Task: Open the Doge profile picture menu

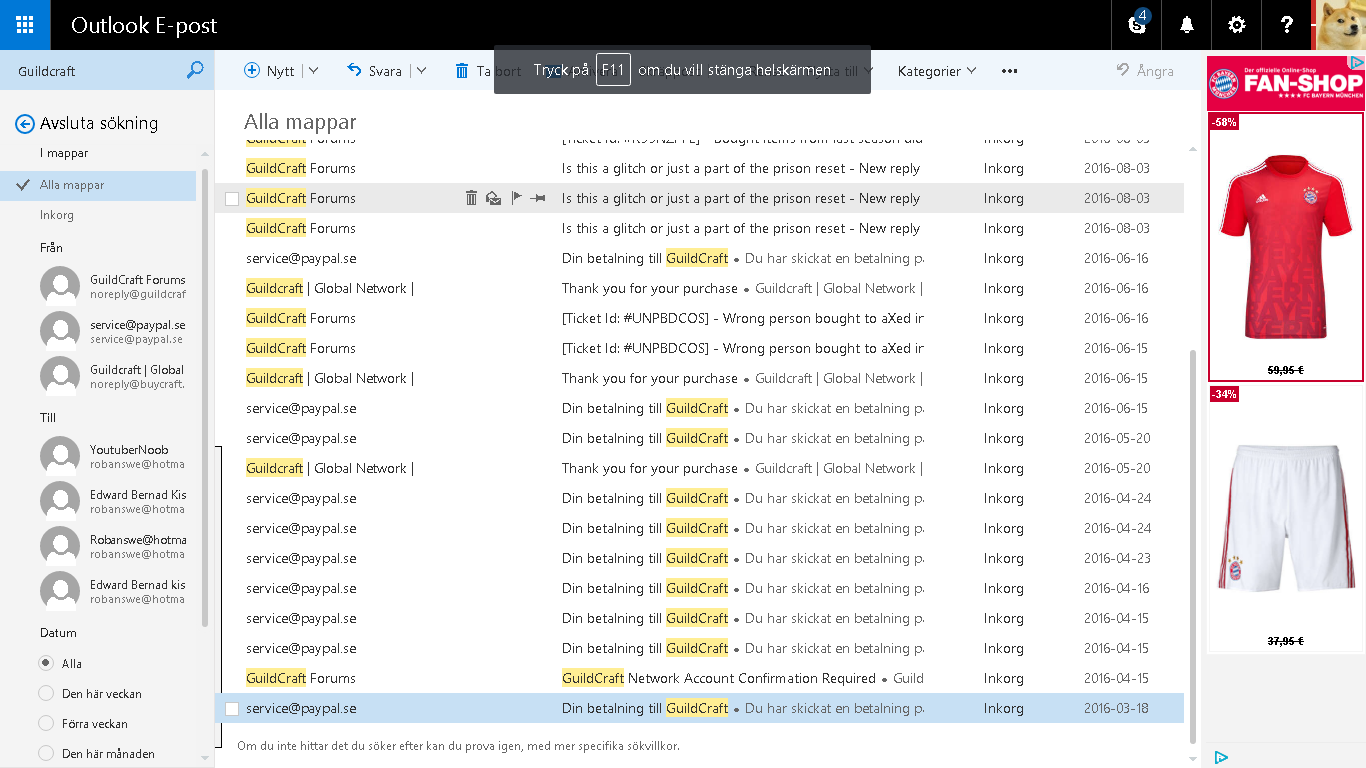Action: click(1339, 25)
